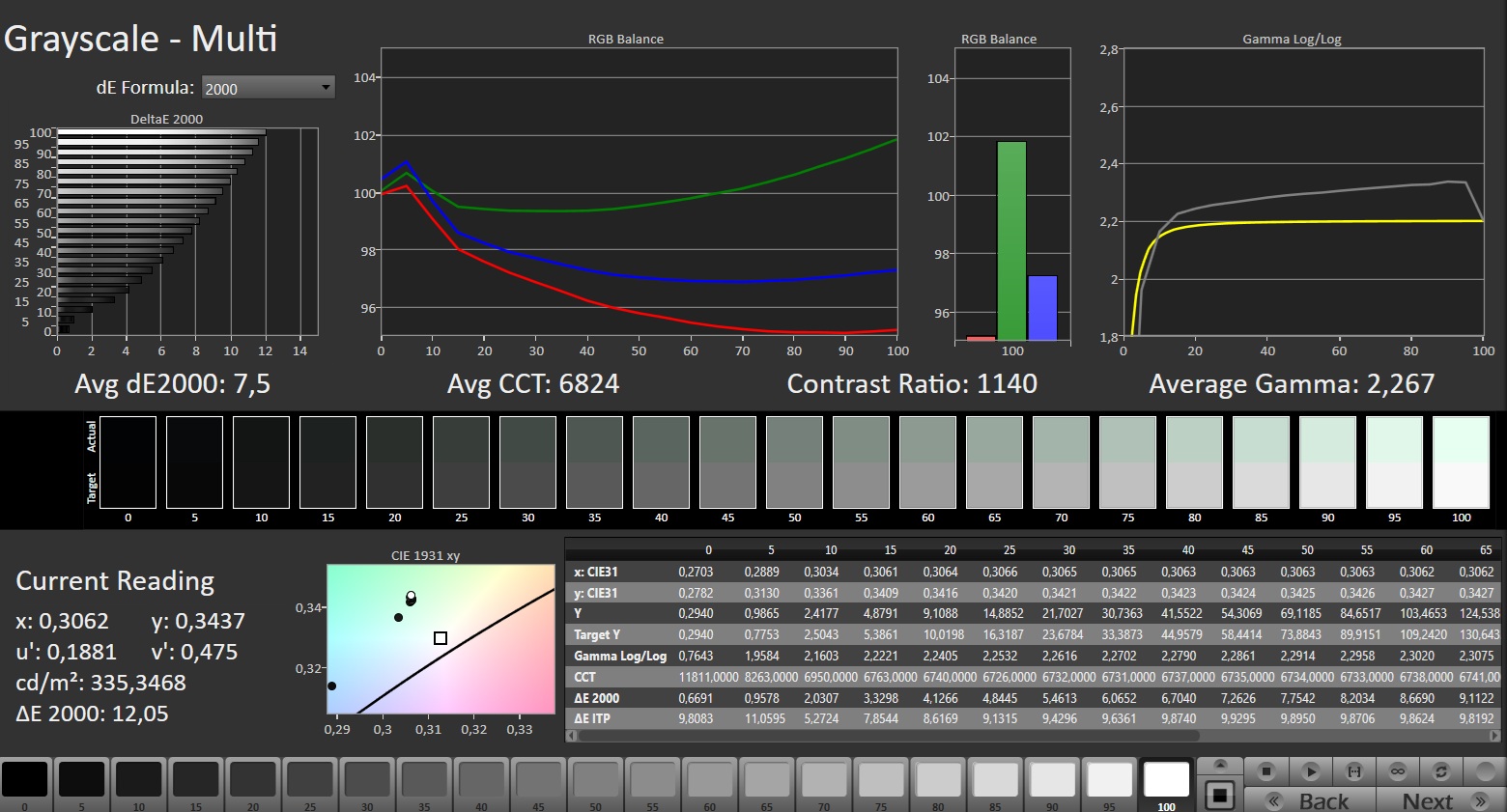This screenshot has width=1507, height=812.
Task: Click the stop measurement icon
Action: click(1266, 771)
